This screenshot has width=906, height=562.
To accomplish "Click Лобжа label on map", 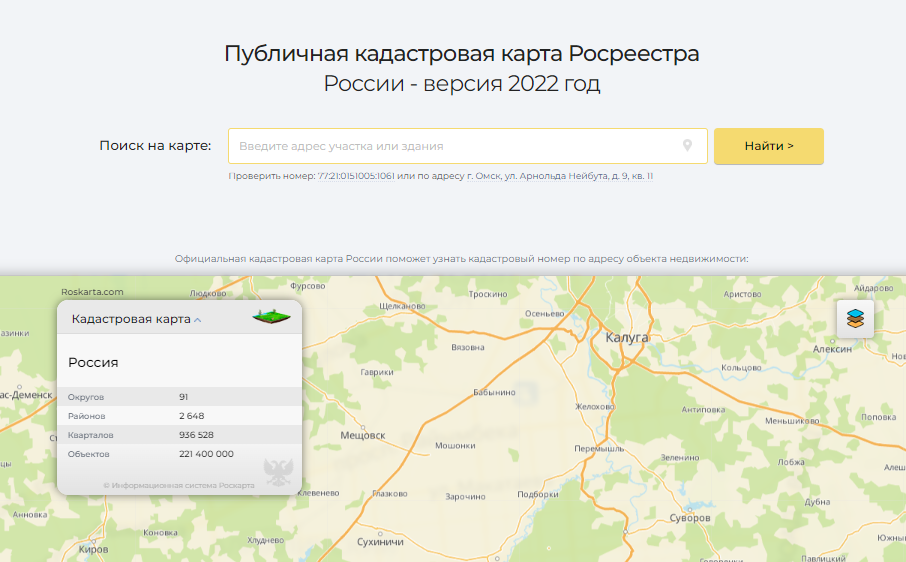I will coord(791,462).
